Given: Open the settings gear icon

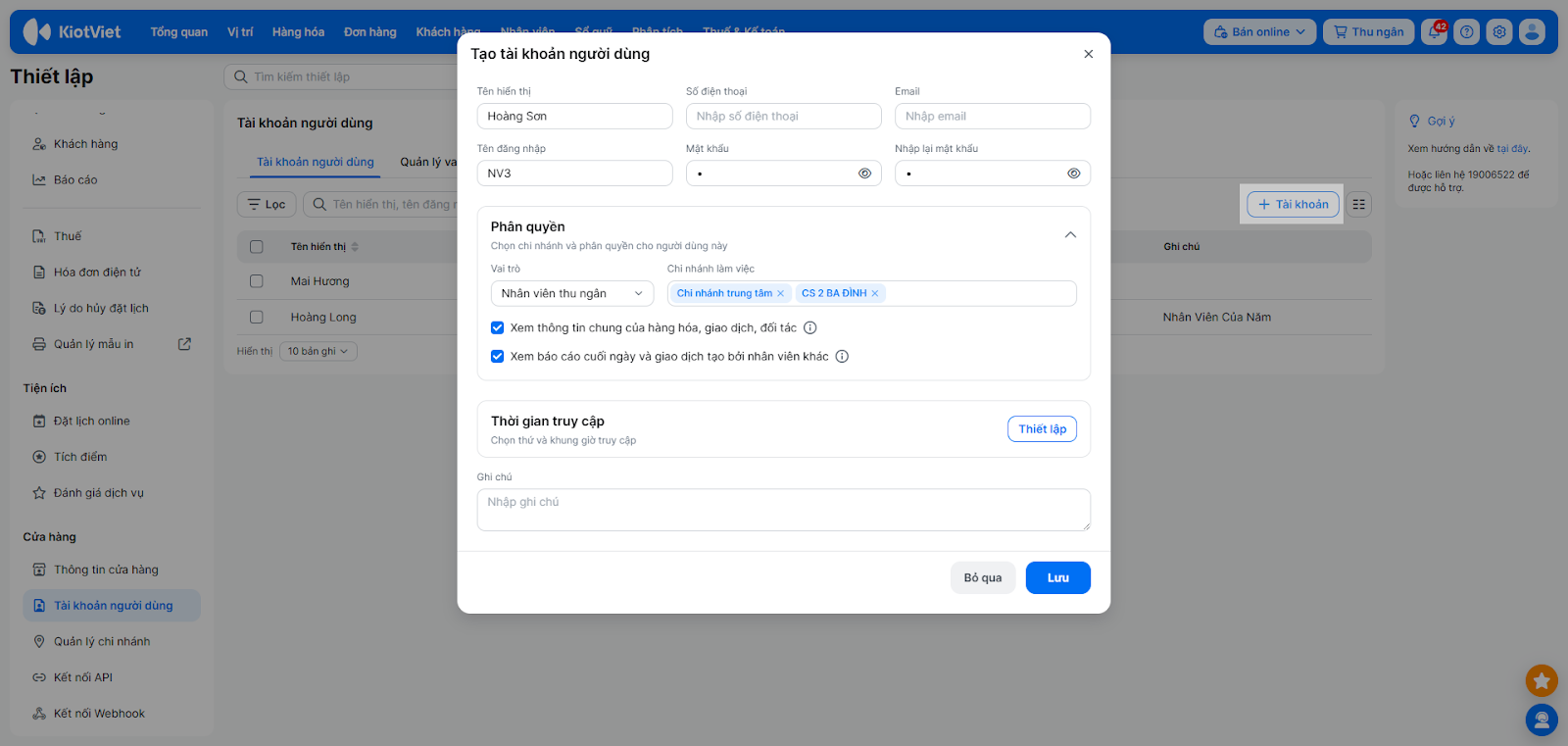Looking at the screenshot, I should [x=1499, y=32].
